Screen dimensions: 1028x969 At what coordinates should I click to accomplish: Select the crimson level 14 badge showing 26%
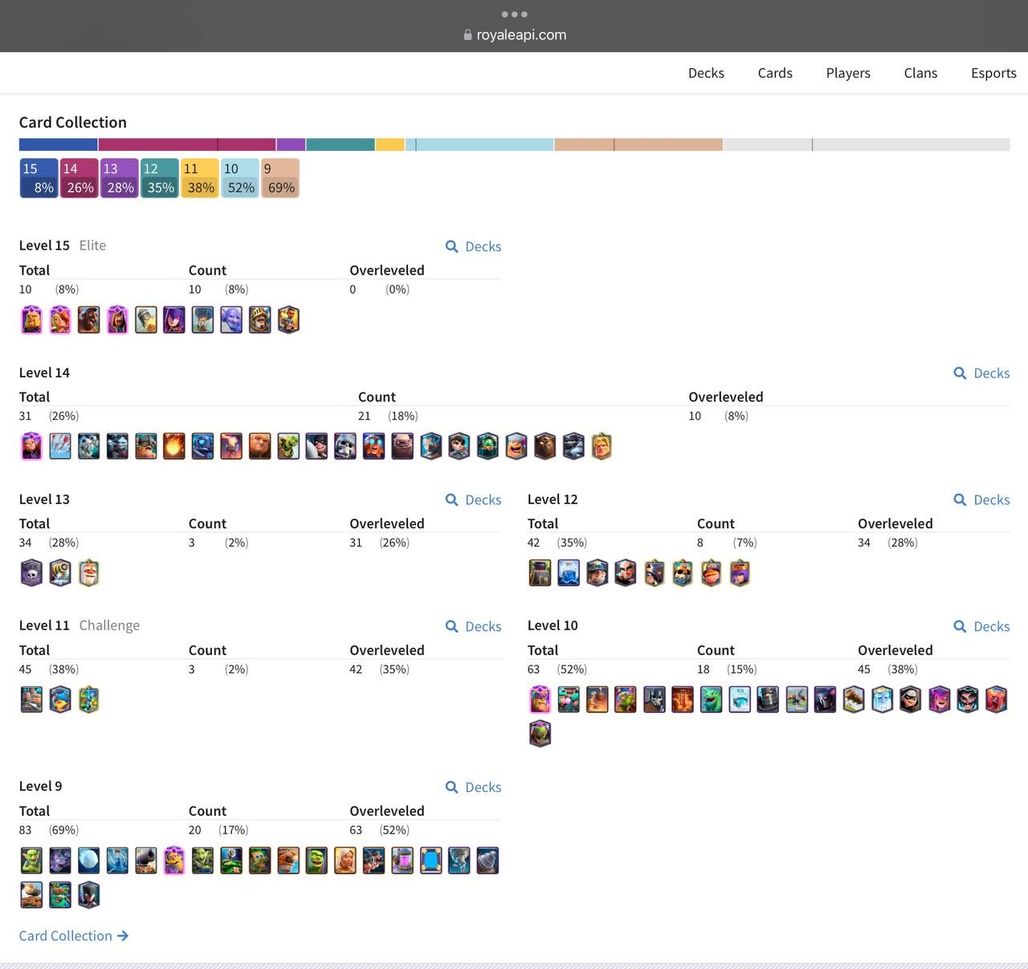(79, 178)
